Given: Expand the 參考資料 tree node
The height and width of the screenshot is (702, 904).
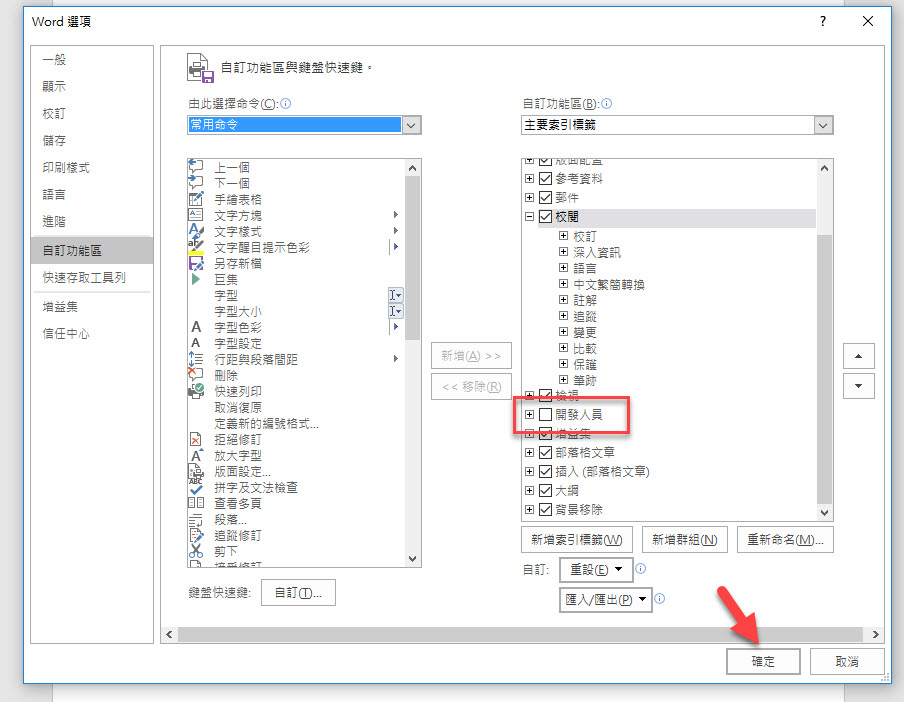Looking at the screenshot, I should [529, 179].
